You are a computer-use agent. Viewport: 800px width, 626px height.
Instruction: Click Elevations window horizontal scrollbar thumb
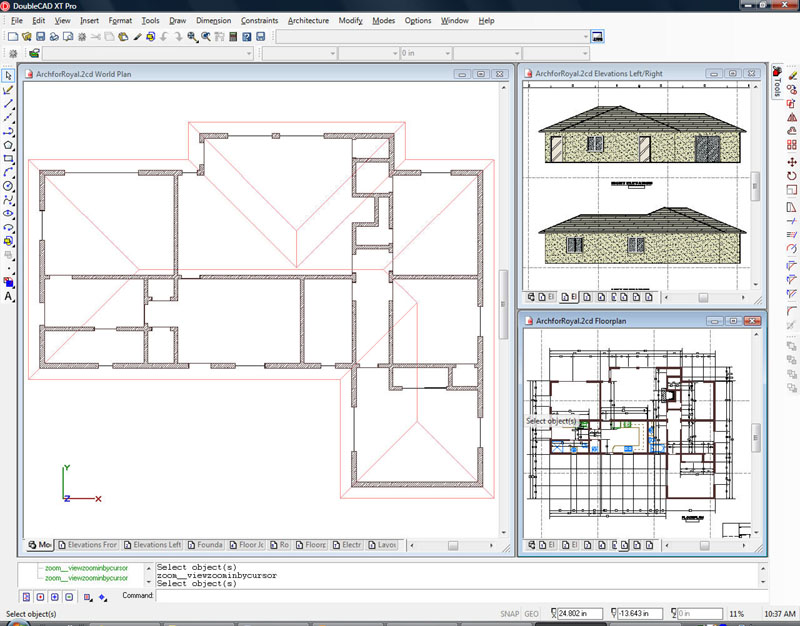pos(703,297)
